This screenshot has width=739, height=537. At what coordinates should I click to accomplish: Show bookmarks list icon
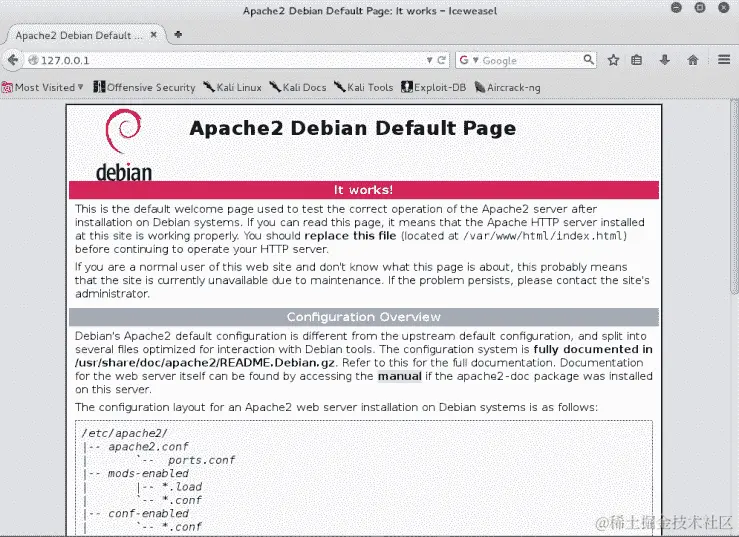637,60
